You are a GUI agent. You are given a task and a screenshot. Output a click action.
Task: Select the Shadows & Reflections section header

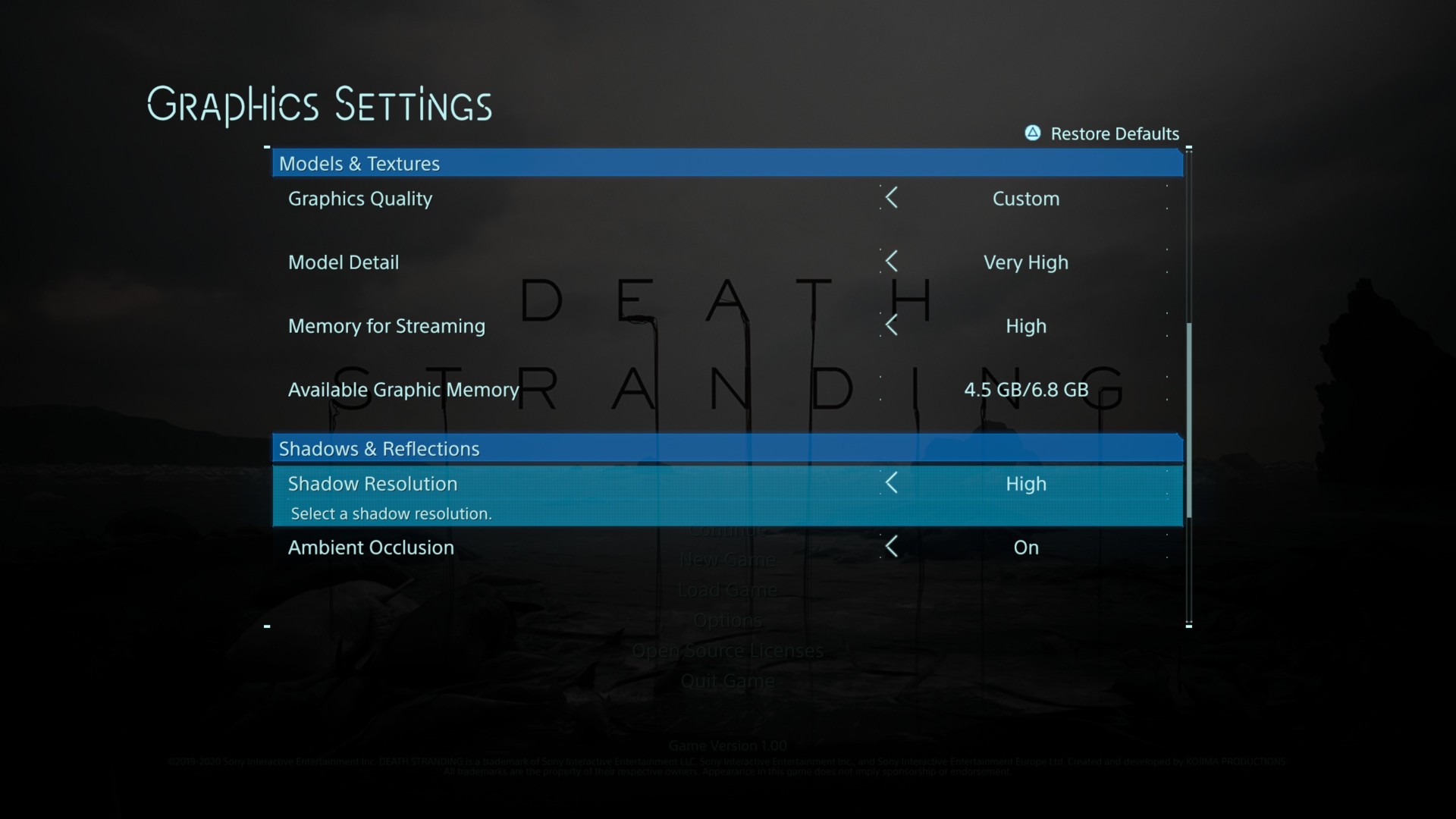point(379,449)
